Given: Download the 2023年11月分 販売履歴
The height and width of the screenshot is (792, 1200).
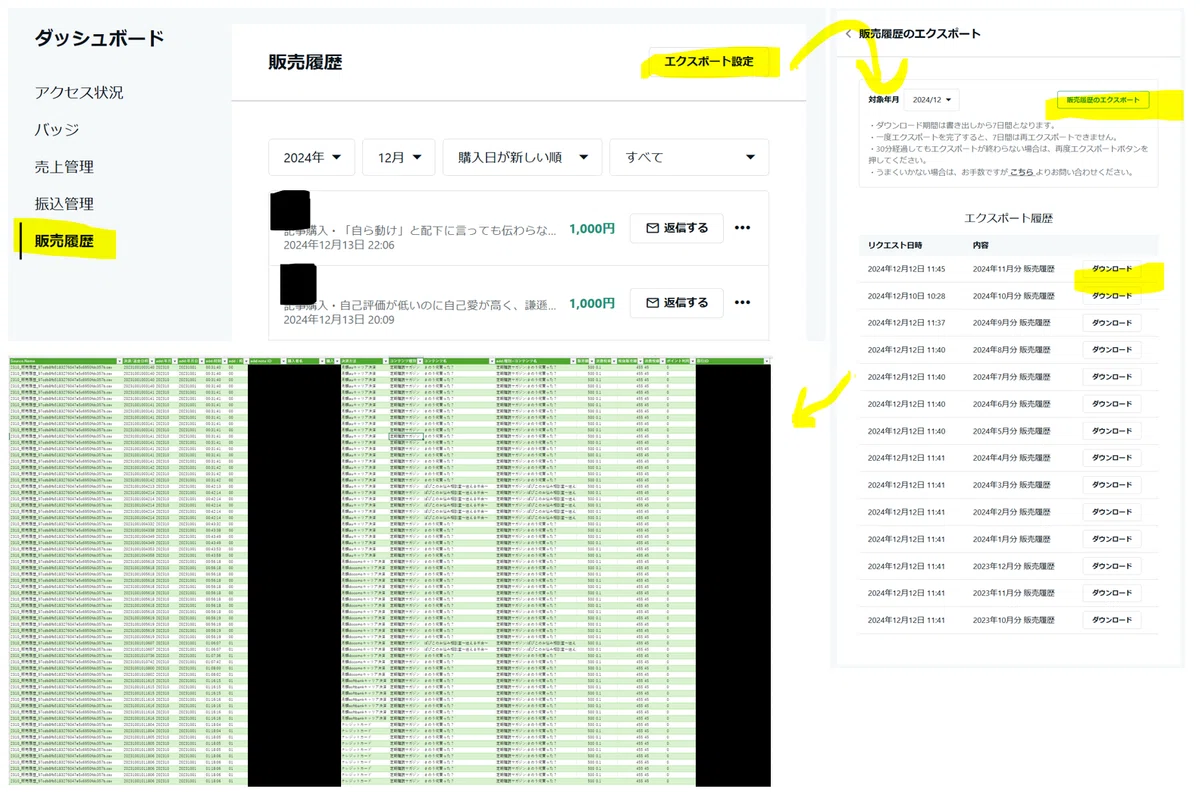Looking at the screenshot, I should 1112,593.
